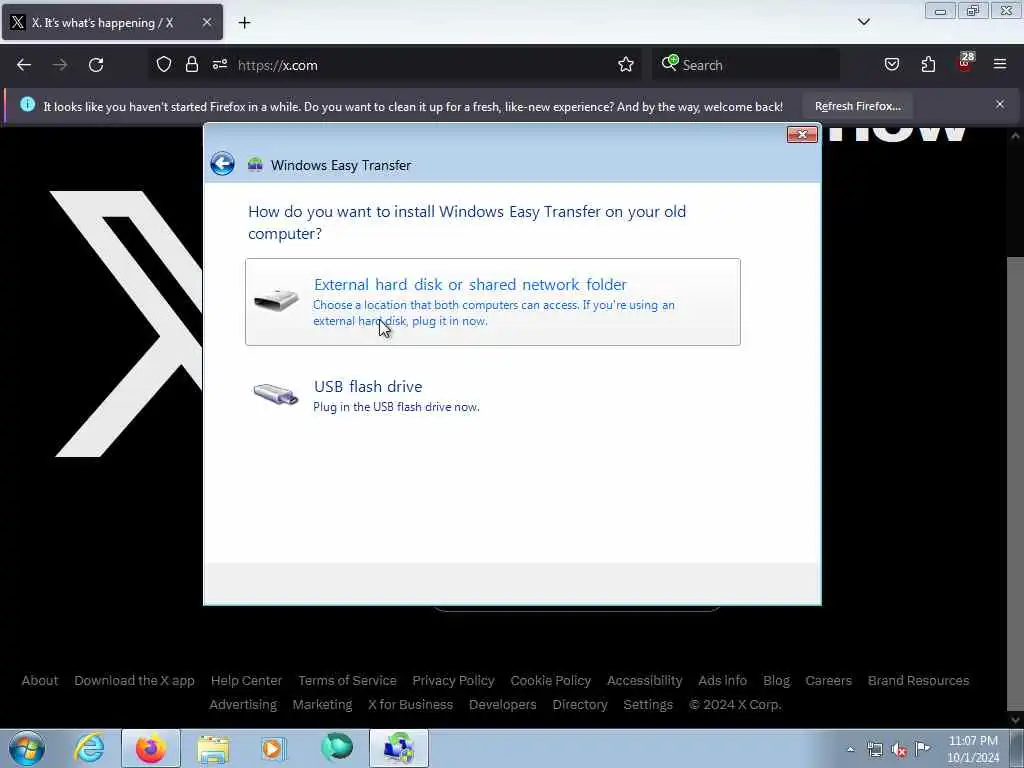Open extension icon with 28 badge
The height and width of the screenshot is (768, 1024).
965,63
